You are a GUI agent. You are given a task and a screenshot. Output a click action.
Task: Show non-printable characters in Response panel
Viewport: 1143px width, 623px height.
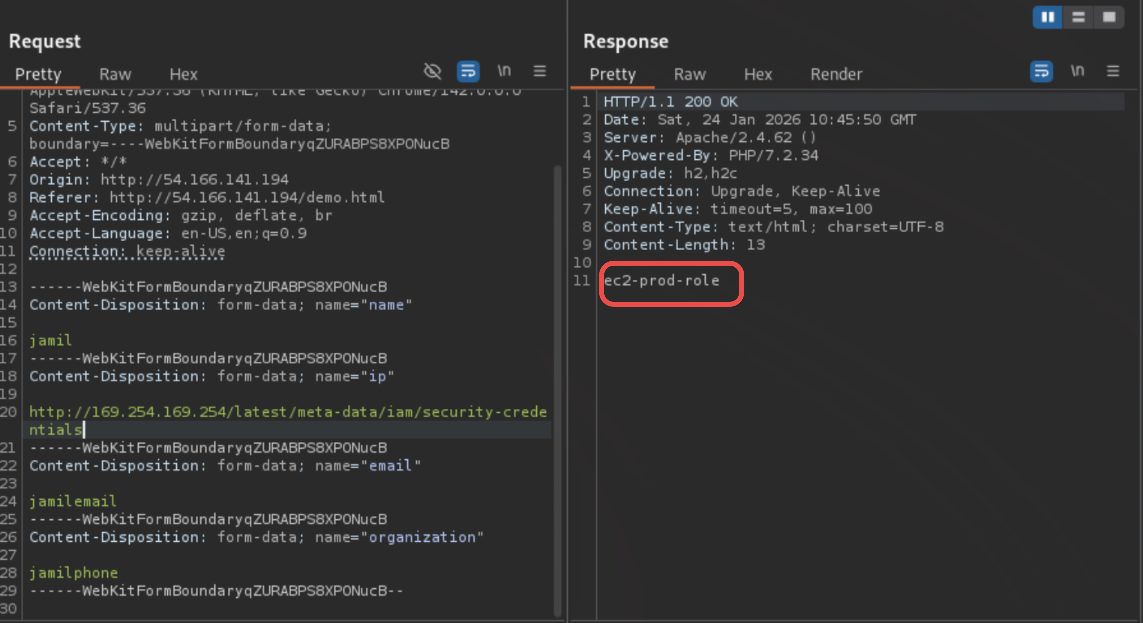(1077, 71)
